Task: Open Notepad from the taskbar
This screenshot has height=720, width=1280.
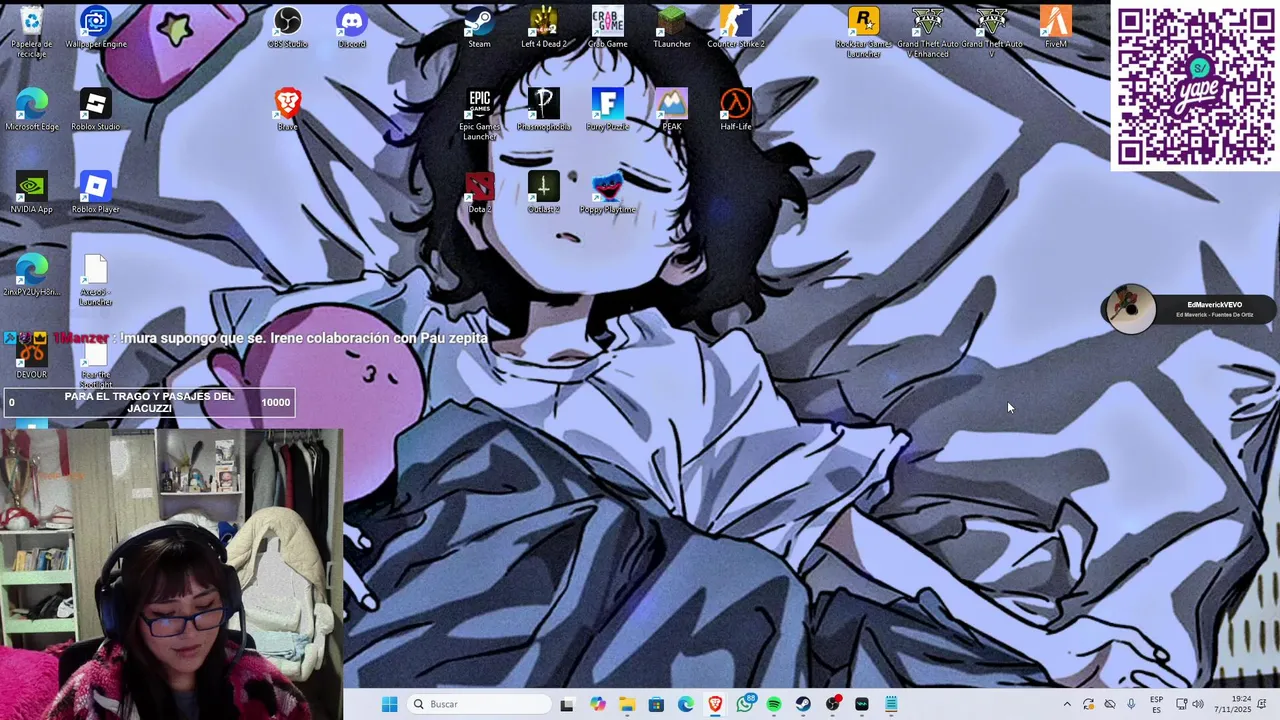Action: pos(891,704)
